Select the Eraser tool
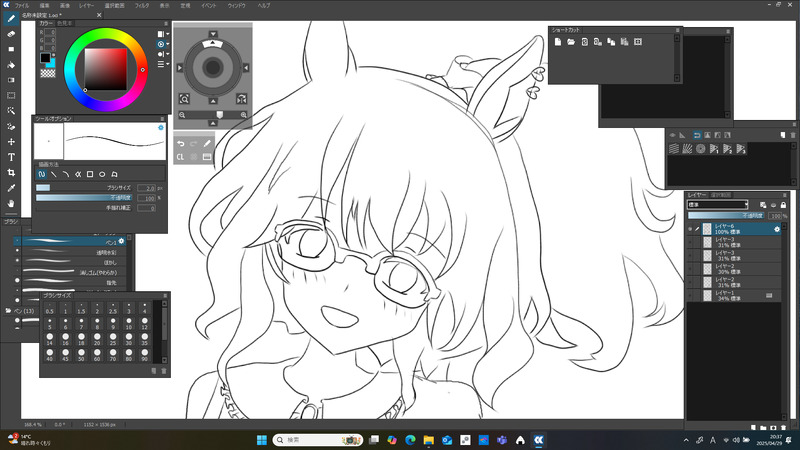The image size is (800, 450). coord(11,34)
